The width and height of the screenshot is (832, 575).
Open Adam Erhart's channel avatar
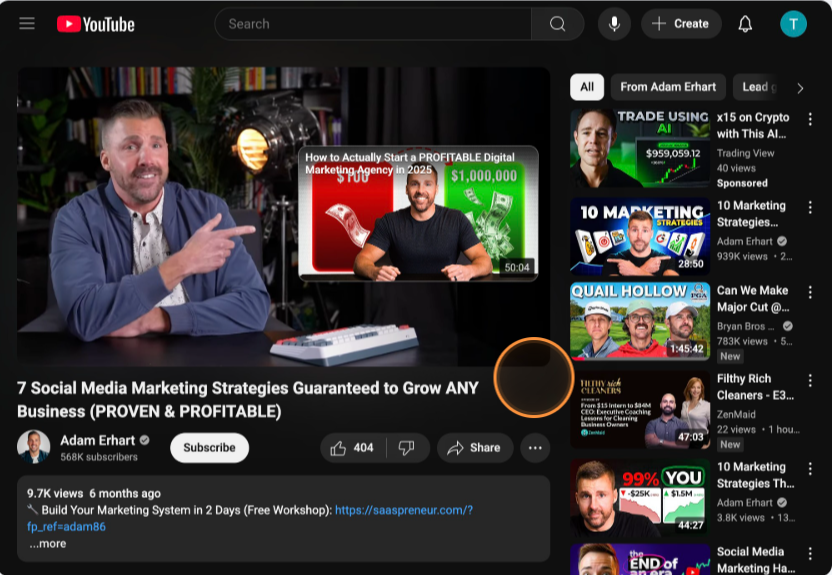[x=34, y=447]
